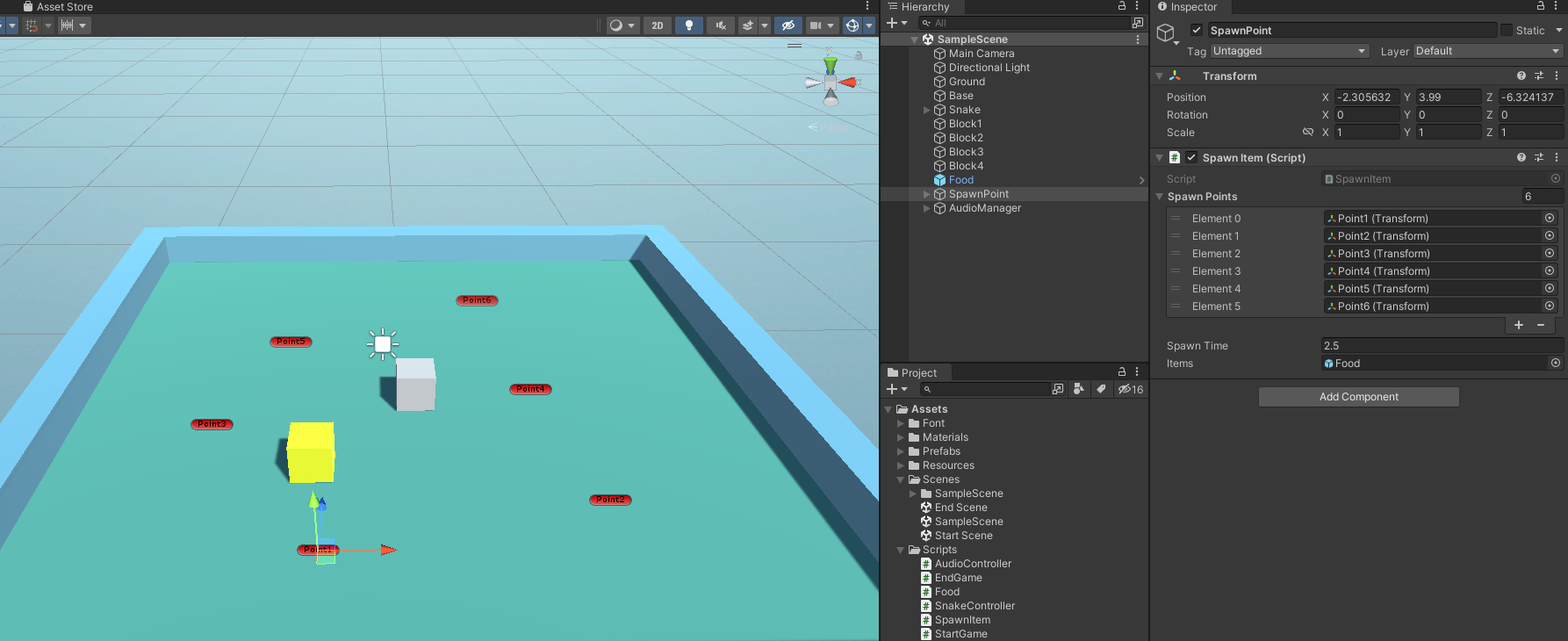This screenshot has width=1568, height=641.
Task: Select Directional Light in Hierarchy
Action: tap(989, 68)
